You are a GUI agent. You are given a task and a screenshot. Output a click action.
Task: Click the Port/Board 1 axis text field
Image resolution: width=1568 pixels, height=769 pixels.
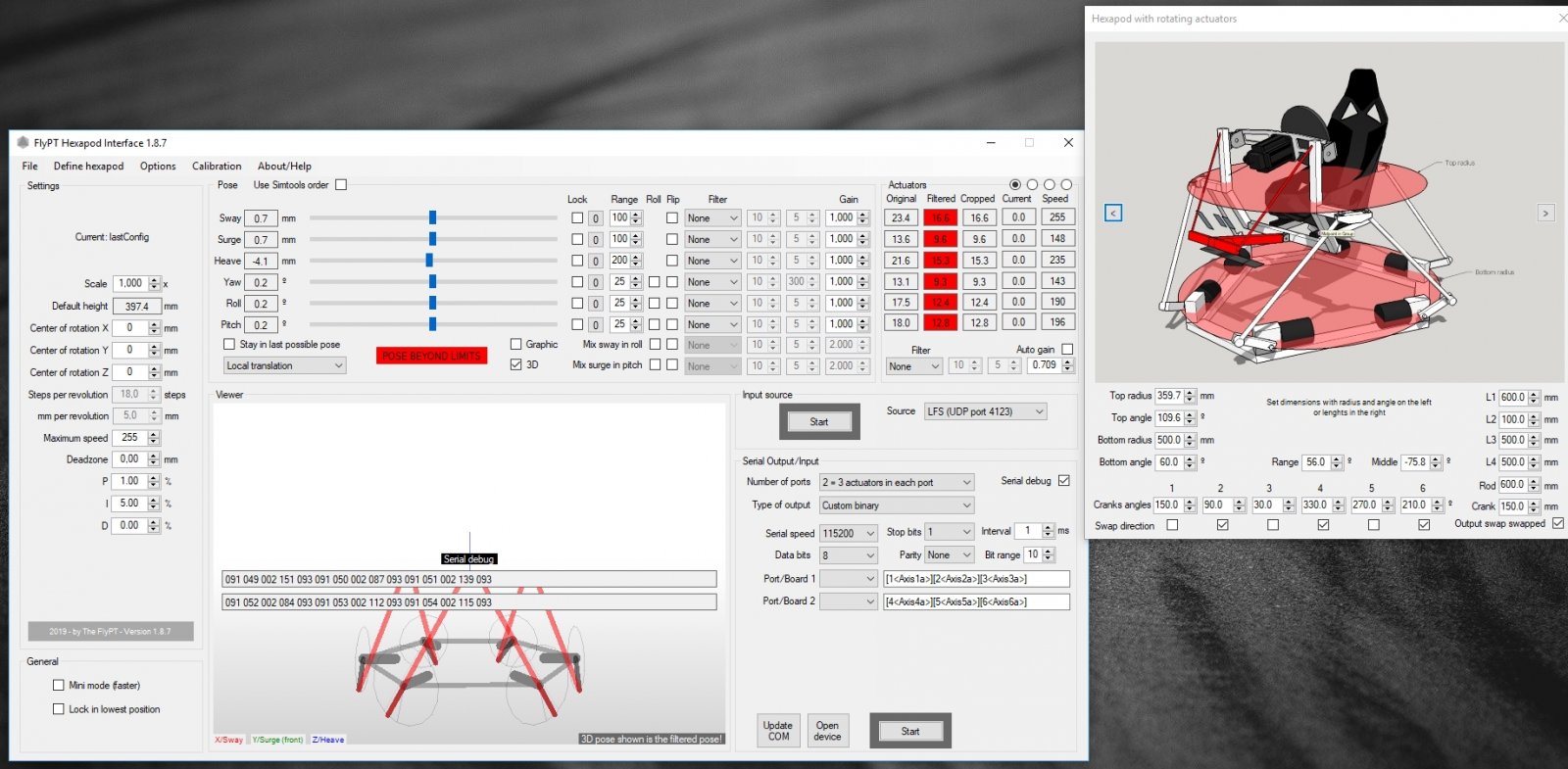pos(976,579)
